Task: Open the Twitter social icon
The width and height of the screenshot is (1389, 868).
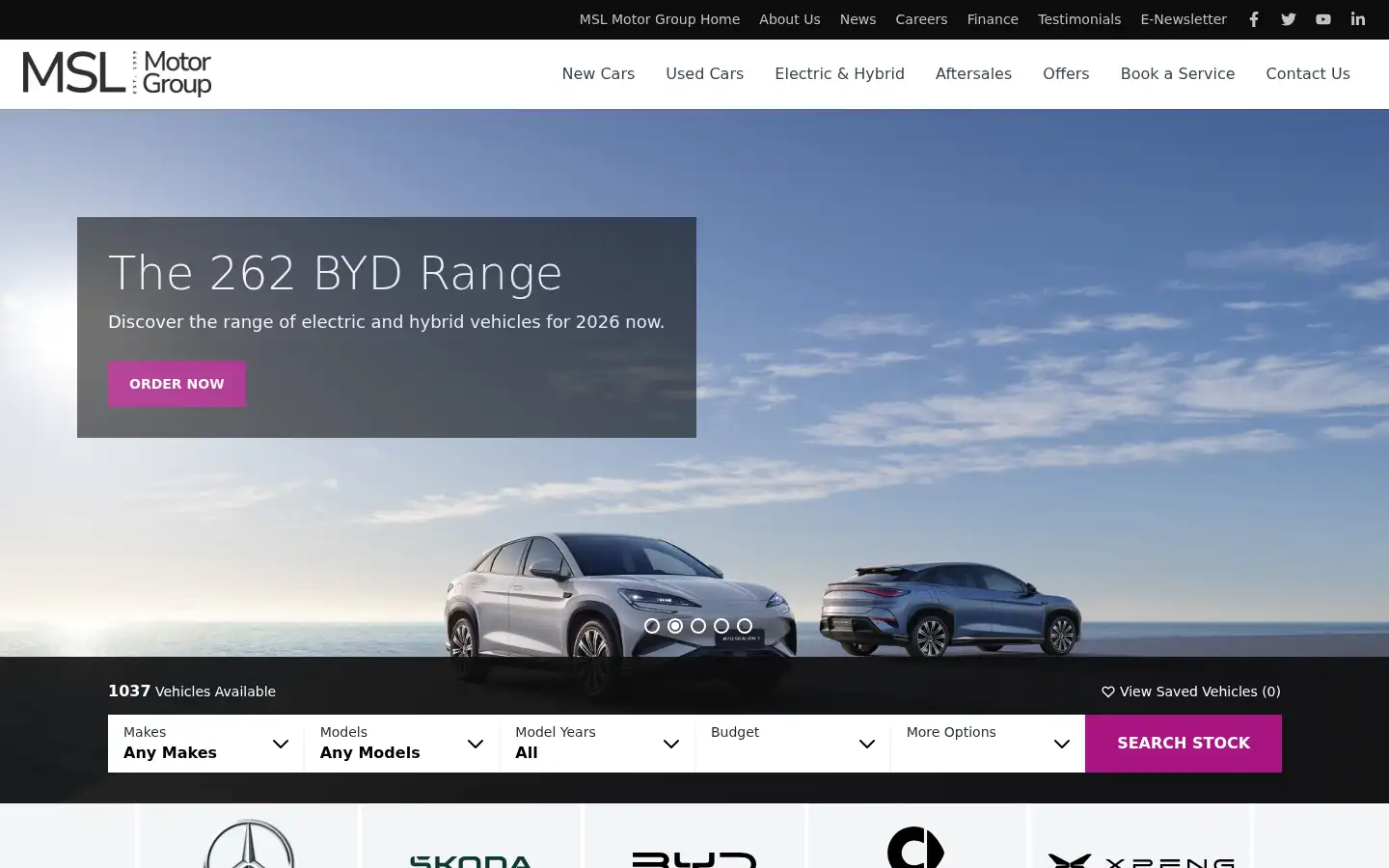Action: point(1289,19)
